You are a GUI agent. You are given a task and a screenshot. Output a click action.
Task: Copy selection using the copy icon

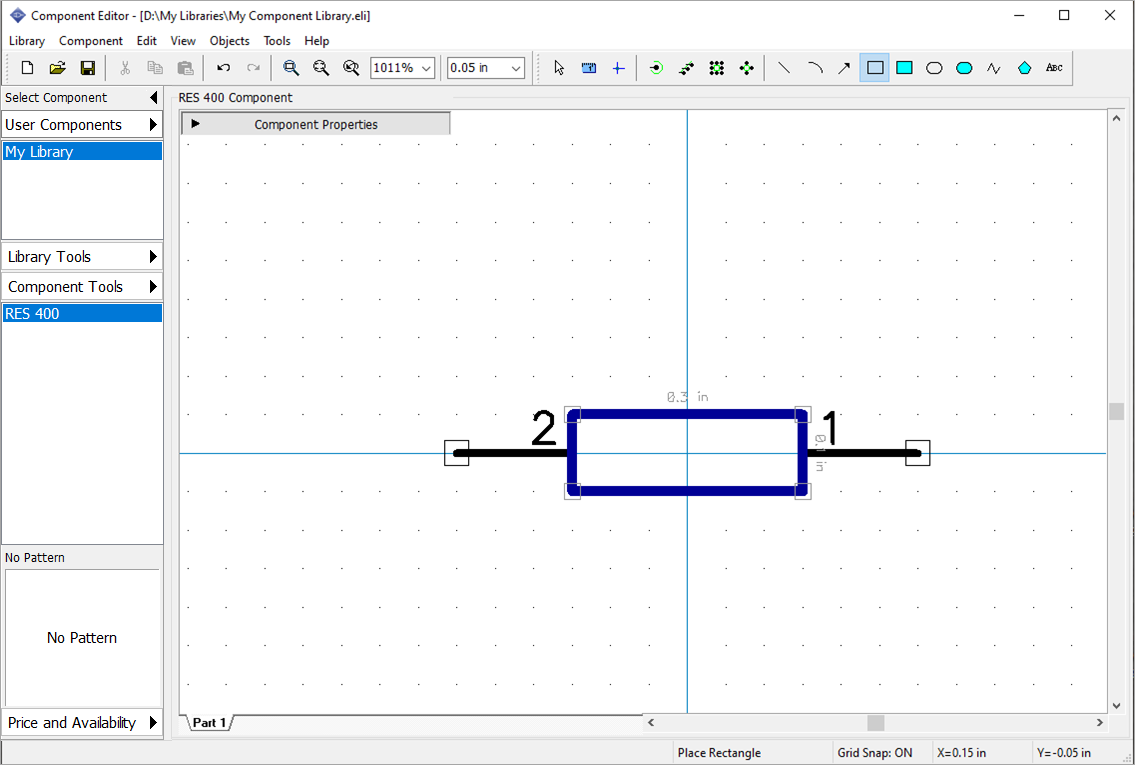click(155, 68)
